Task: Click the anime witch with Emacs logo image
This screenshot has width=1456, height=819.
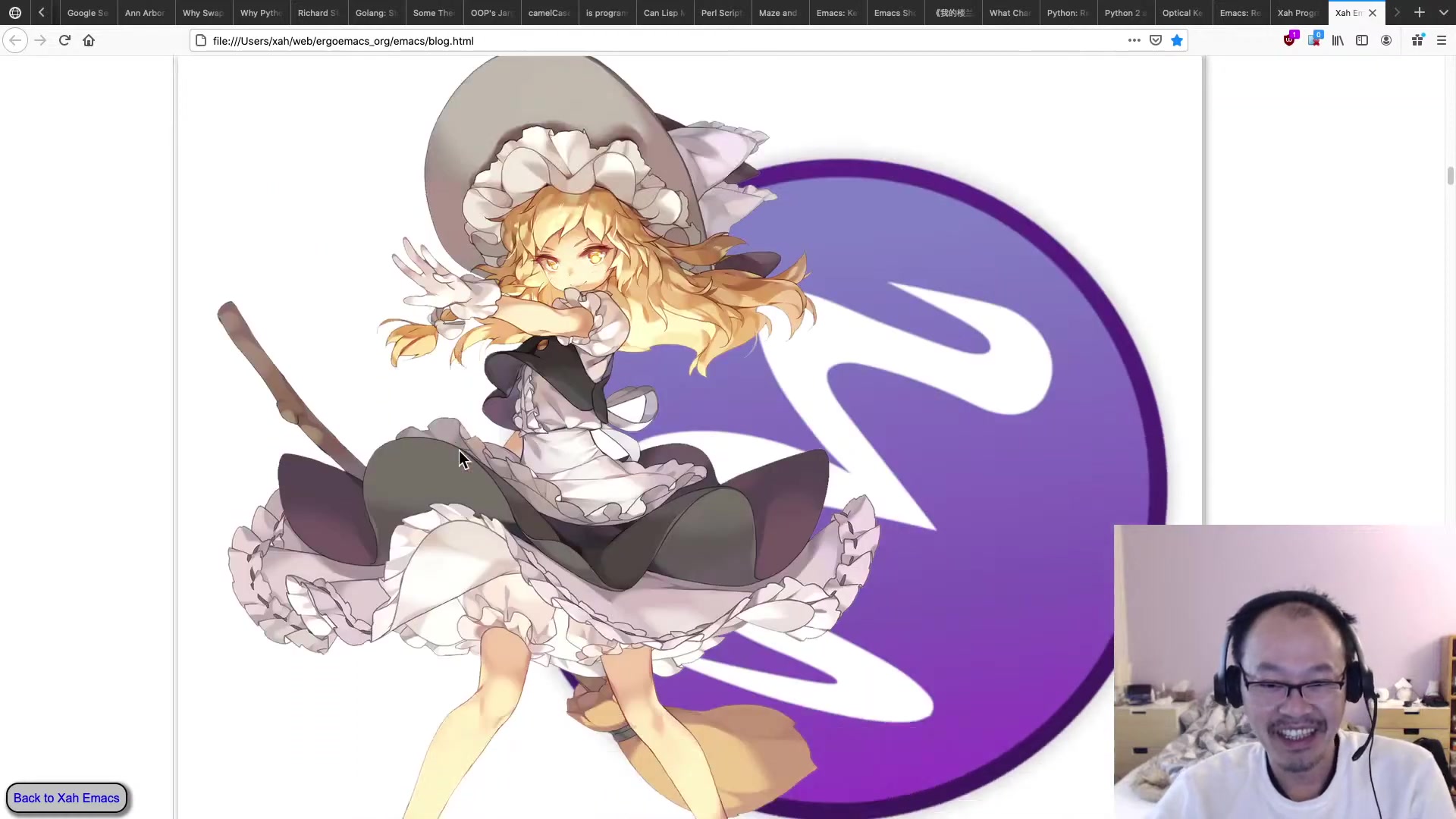Action: click(x=689, y=438)
